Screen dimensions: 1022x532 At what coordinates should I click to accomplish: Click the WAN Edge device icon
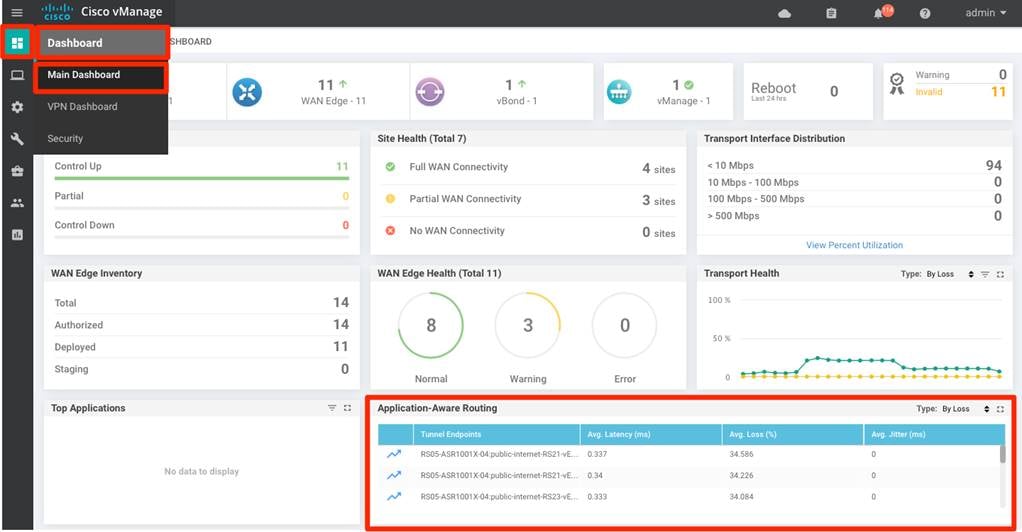click(247, 92)
